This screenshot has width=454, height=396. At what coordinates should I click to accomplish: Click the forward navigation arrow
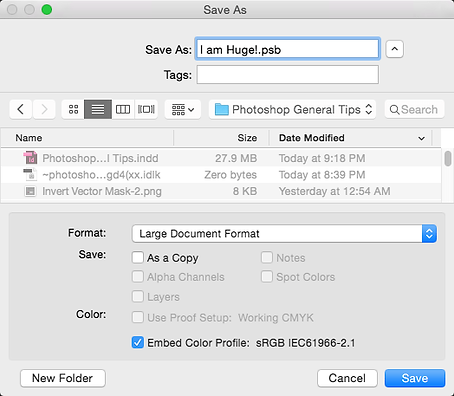(44, 109)
